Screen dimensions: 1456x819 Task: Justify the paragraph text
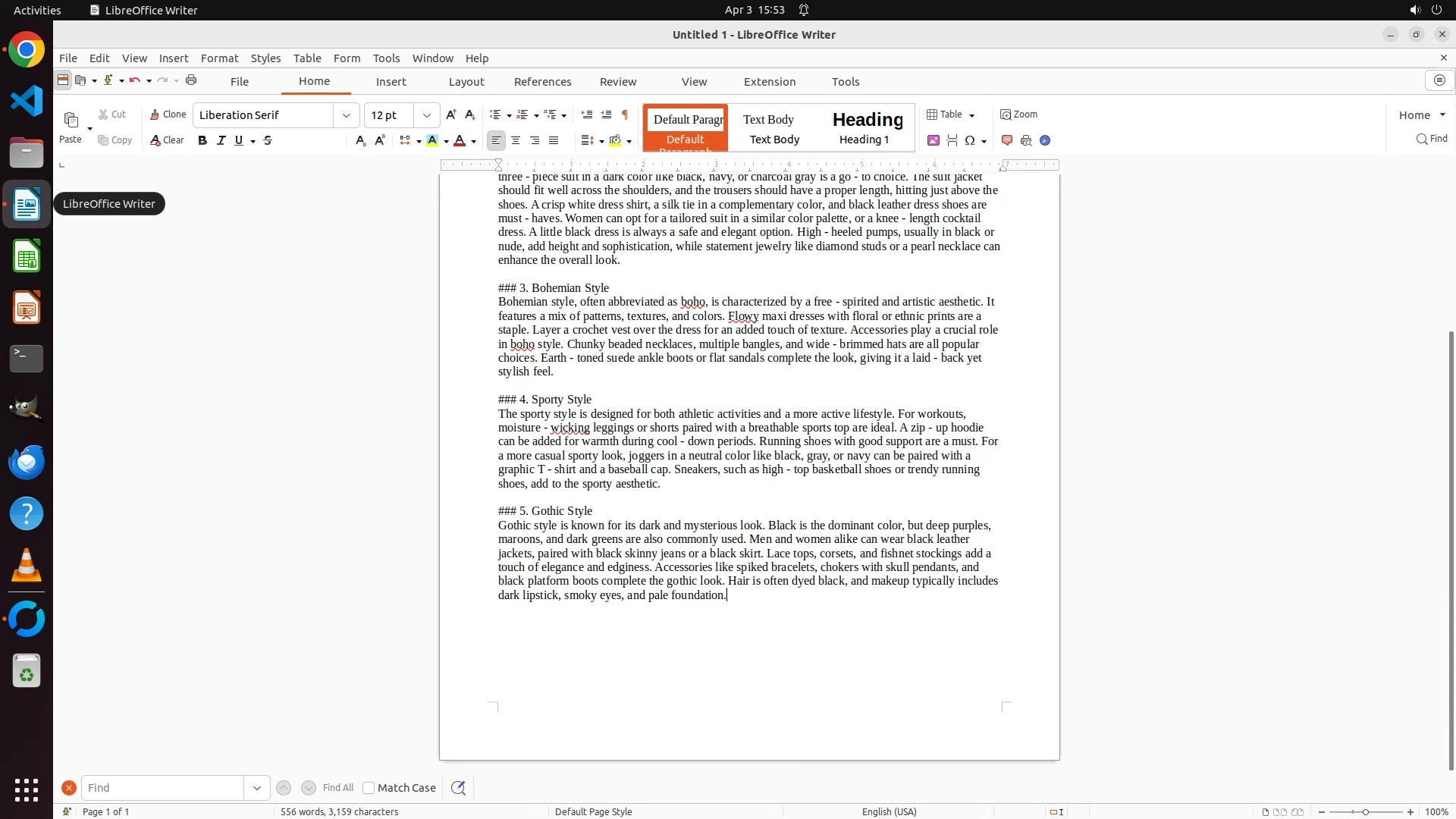click(x=554, y=140)
